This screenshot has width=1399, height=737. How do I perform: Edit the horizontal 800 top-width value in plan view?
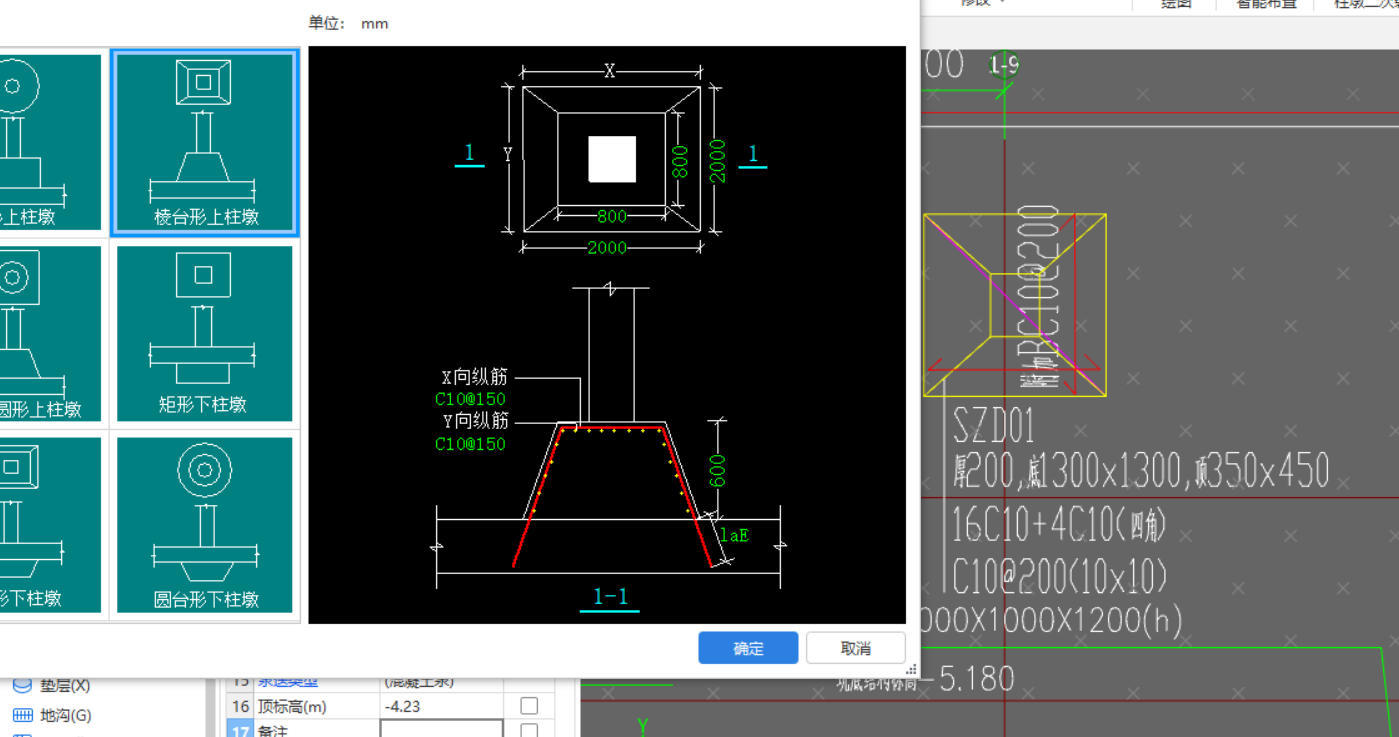click(612, 215)
